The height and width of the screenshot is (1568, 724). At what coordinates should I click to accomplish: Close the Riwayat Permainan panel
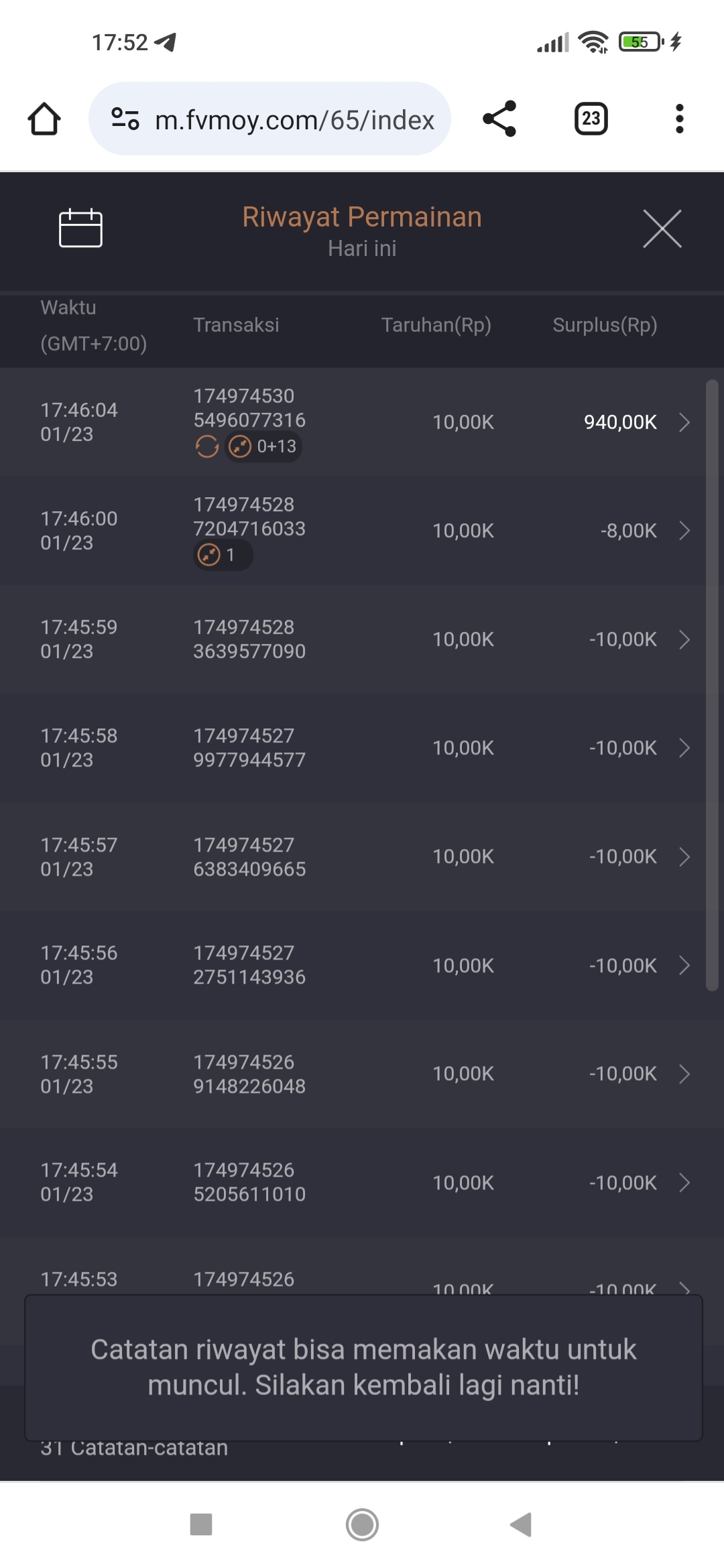(x=662, y=228)
